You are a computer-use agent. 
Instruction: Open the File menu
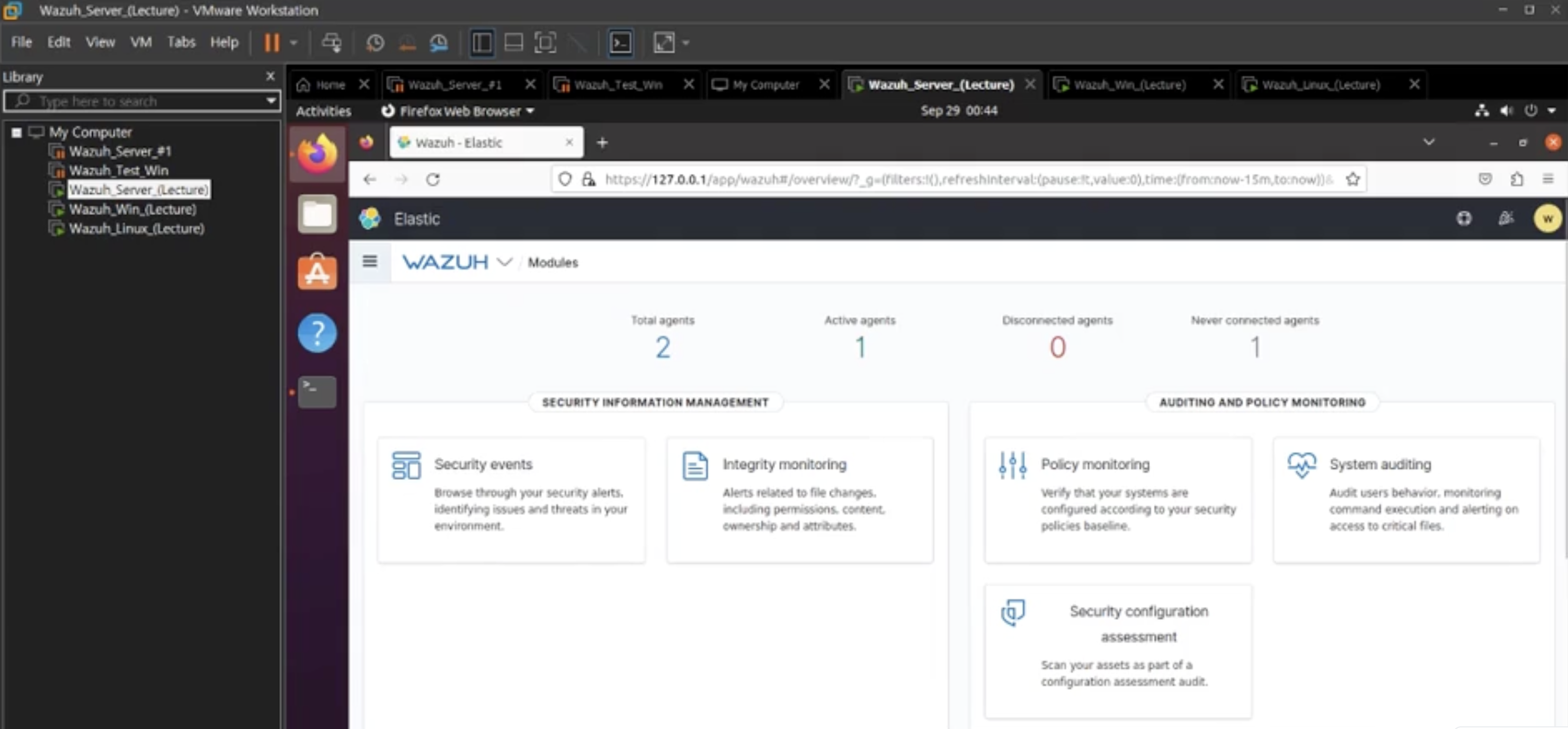point(21,42)
